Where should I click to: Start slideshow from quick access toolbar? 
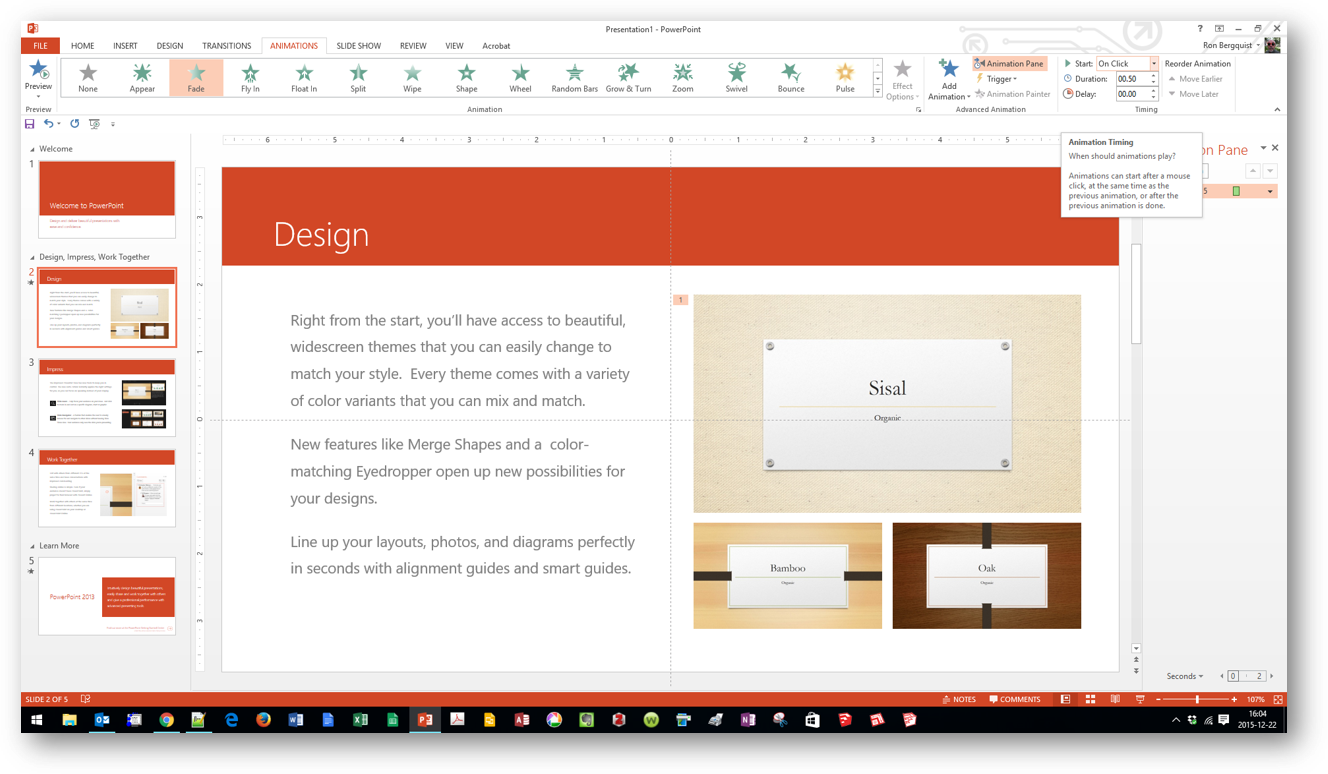click(x=94, y=124)
